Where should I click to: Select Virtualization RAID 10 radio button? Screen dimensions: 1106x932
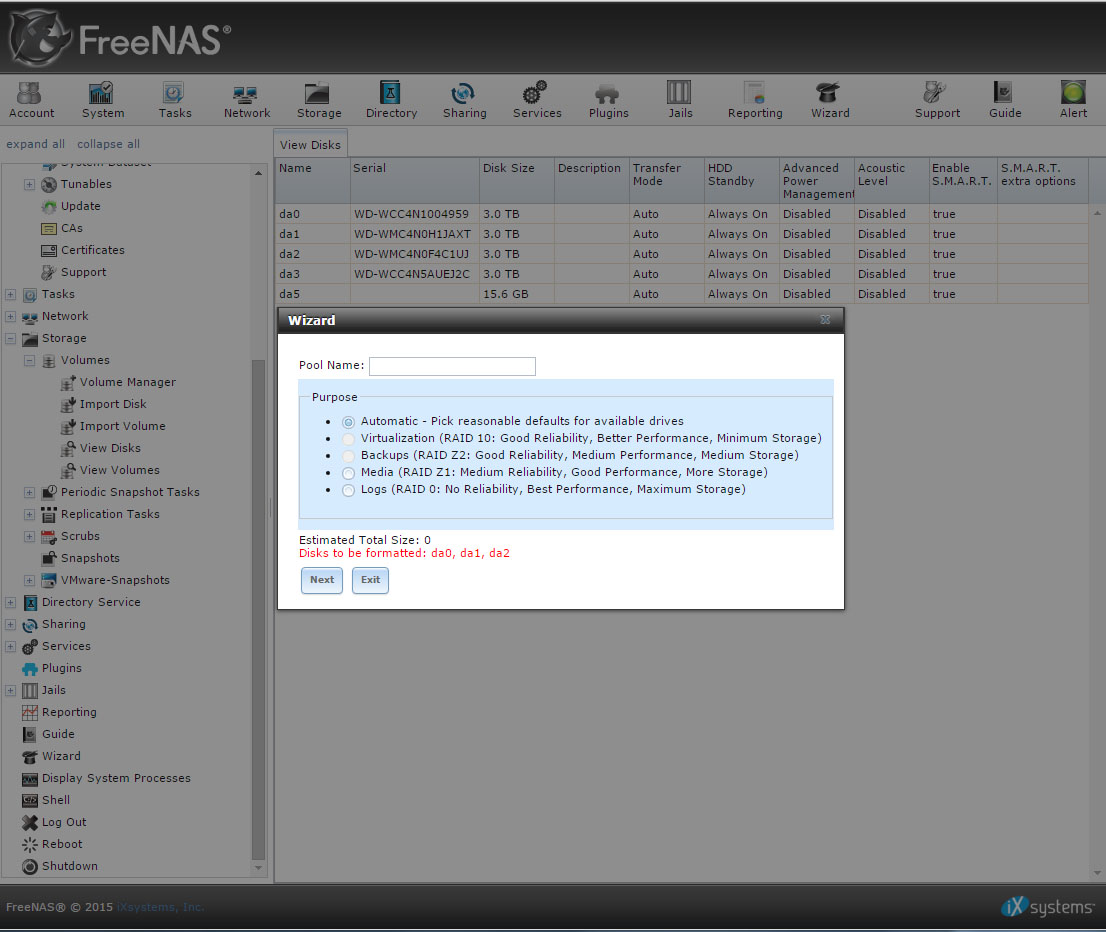coord(348,439)
